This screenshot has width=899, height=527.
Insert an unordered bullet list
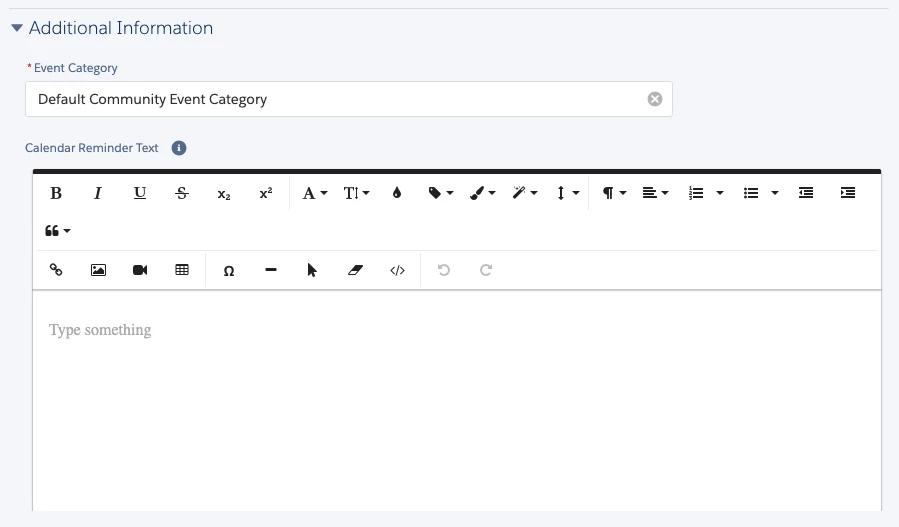coord(751,193)
